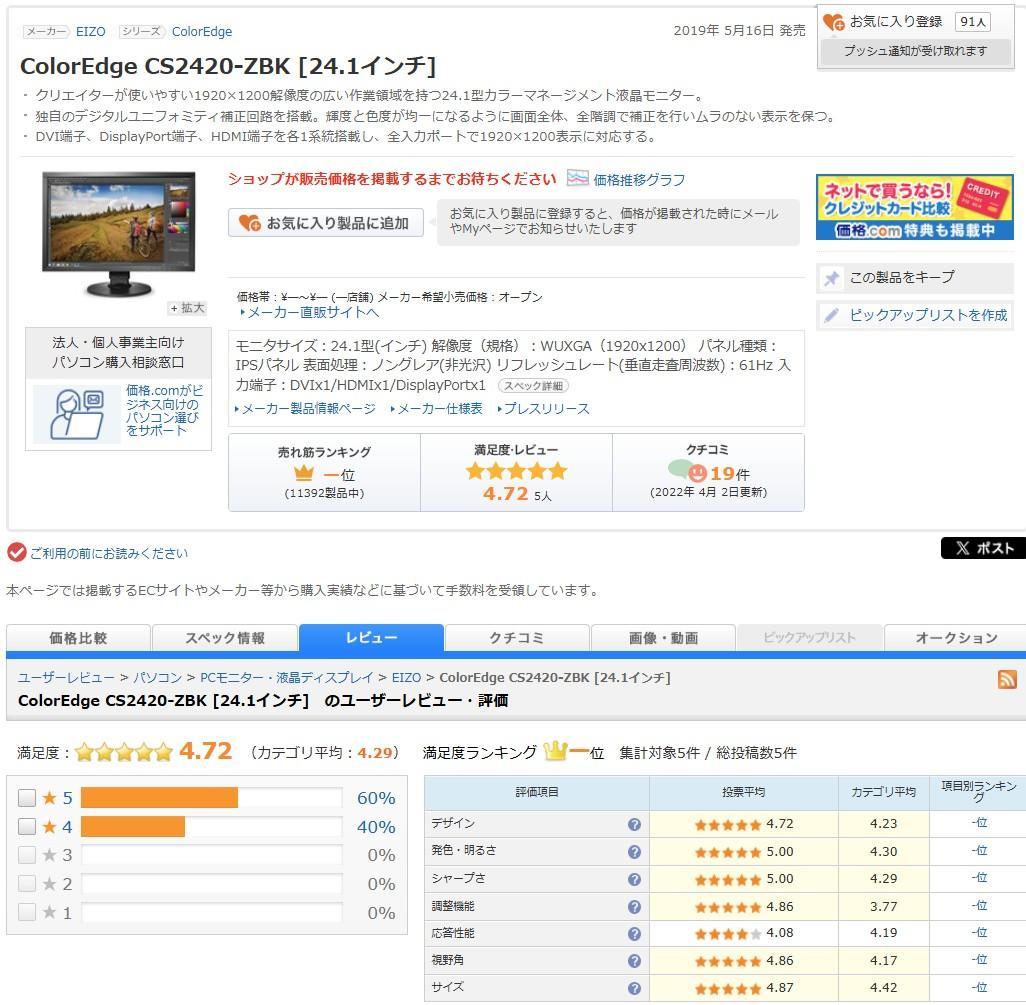This screenshot has width=1026, height=1005.
Task: Expand the product photo via 拡大
Action: [186, 309]
